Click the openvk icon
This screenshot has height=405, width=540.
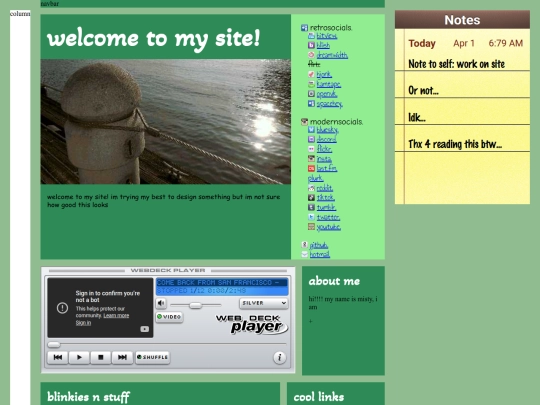[x=311, y=93]
